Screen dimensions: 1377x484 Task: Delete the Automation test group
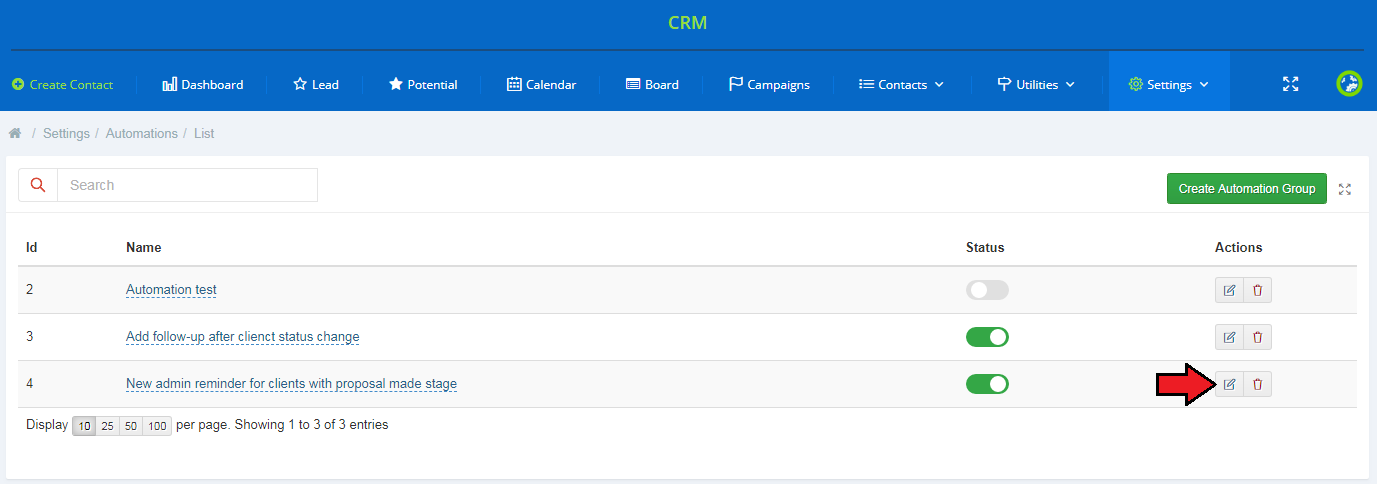point(1257,290)
